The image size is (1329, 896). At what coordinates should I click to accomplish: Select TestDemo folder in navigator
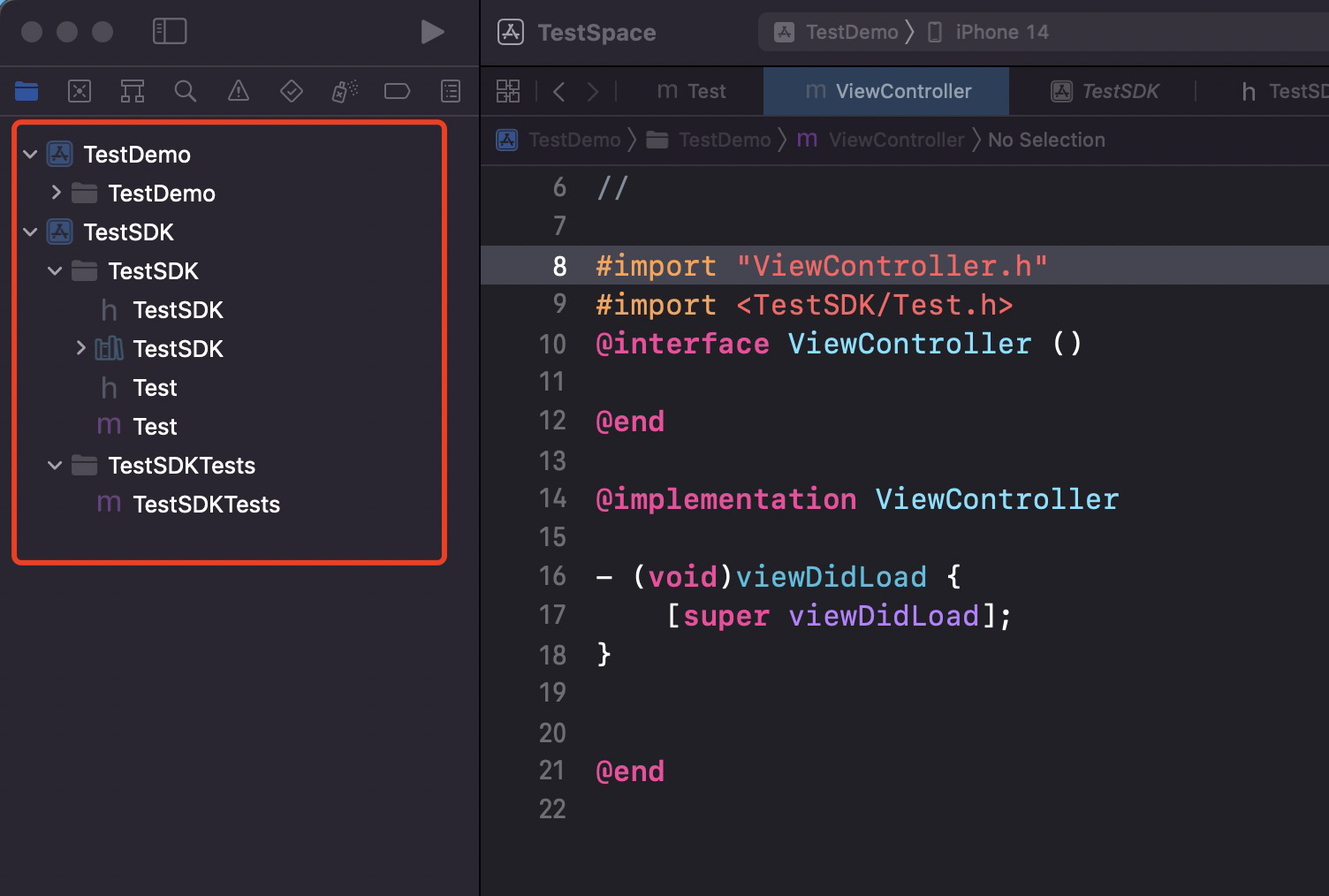(x=162, y=194)
